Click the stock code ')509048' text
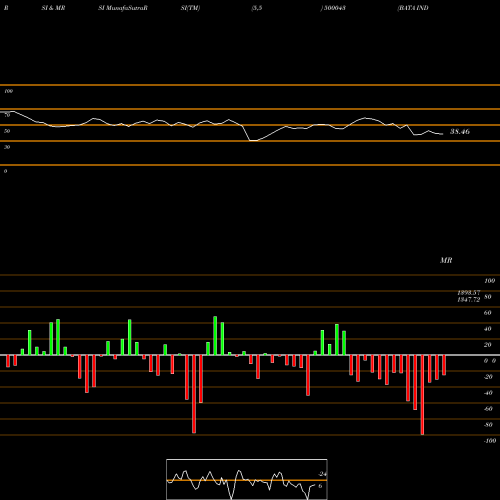The height and width of the screenshot is (500, 500). point(333,8)
